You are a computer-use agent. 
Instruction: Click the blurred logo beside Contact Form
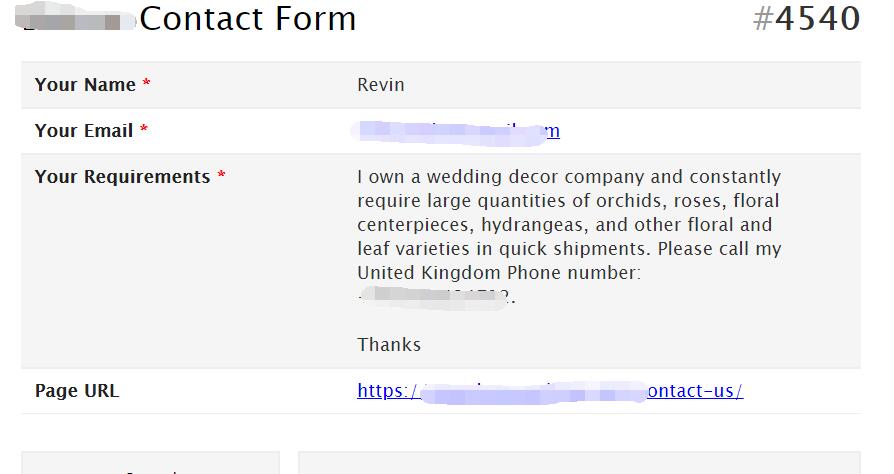[x=74, y=19]
